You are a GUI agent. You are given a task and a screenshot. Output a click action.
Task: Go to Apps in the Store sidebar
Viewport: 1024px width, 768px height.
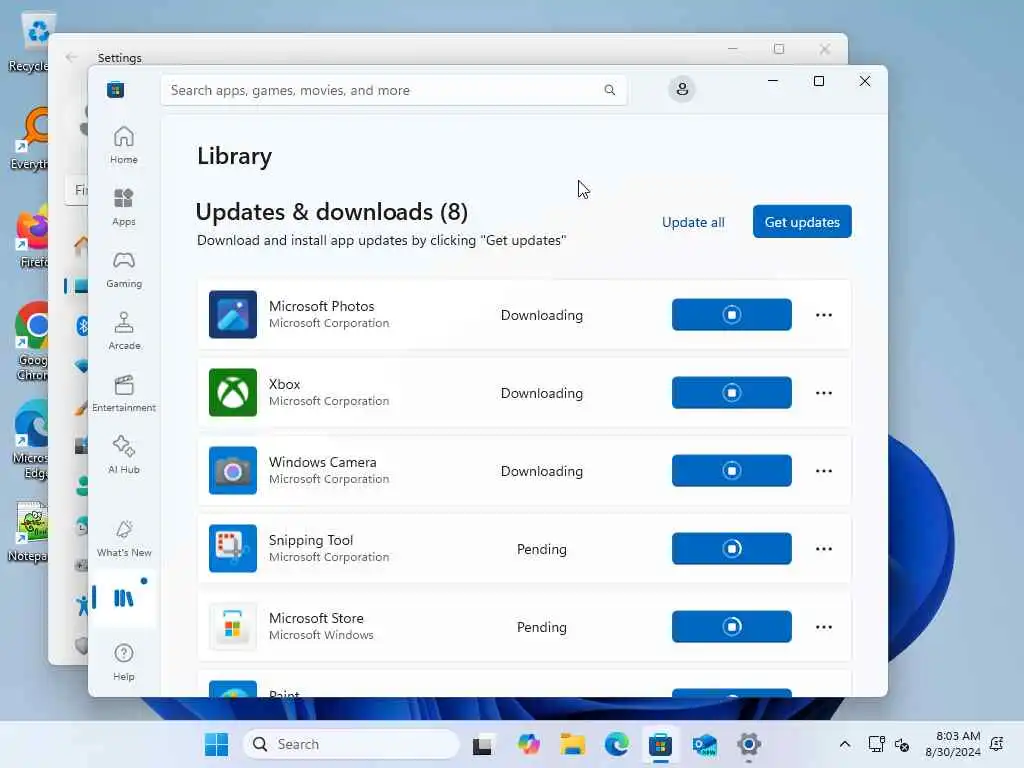tap(123, 207)
